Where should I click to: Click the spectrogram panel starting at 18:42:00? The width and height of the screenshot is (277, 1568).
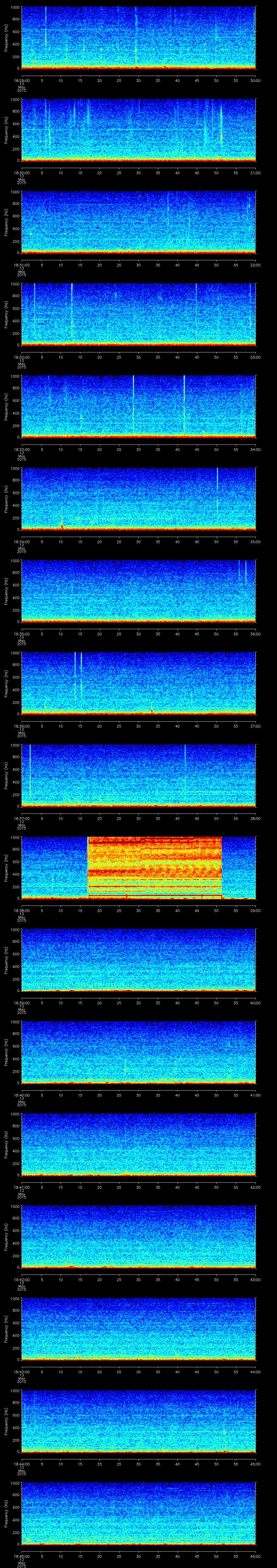coord(138,1237)
